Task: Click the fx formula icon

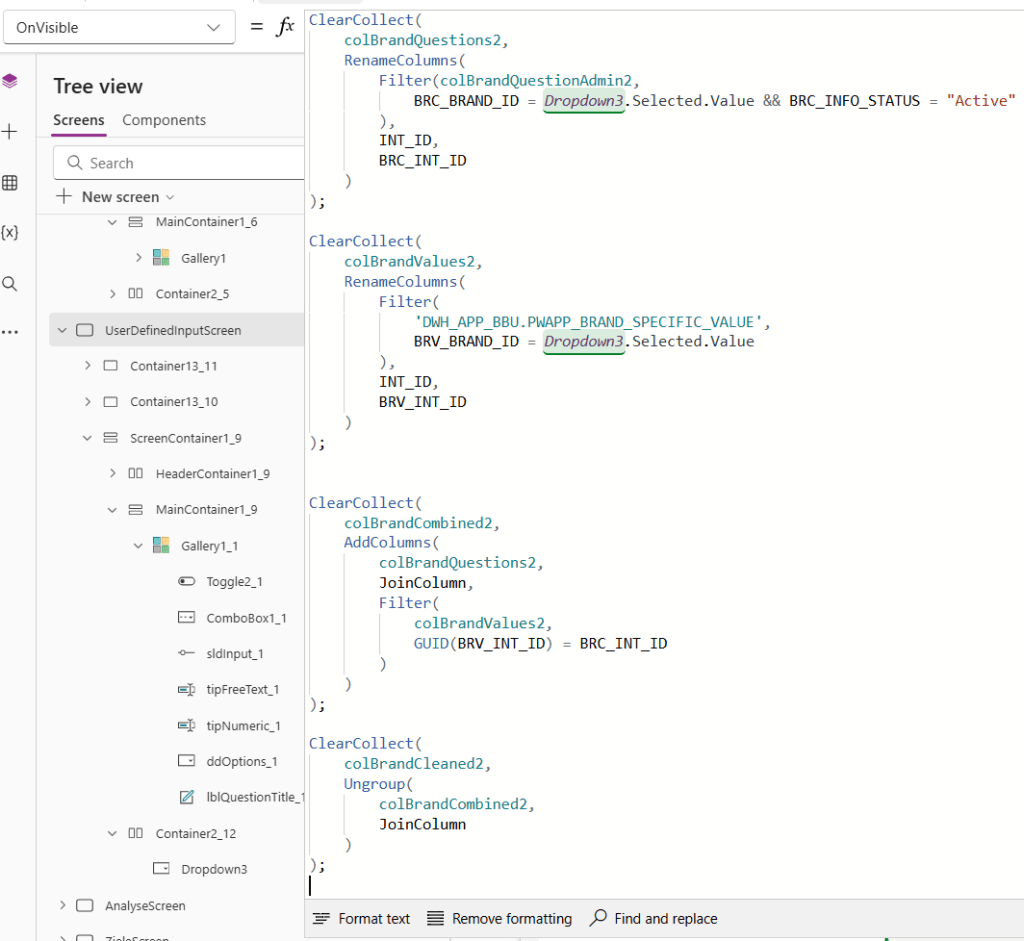Action: click(285, 27)
